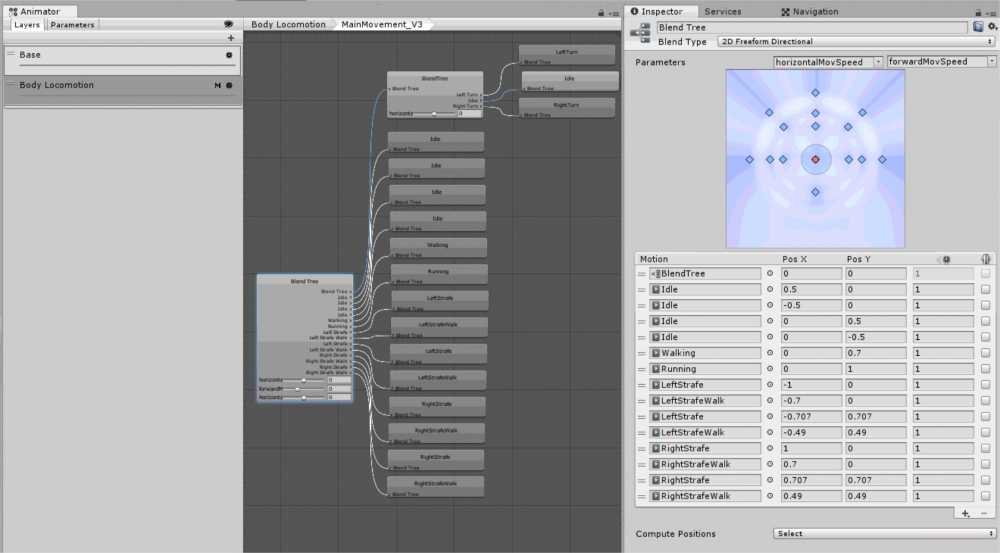Open object picker for BlendTree motion row
Viewport: 1000px width, 553px height.
tap(770, 273)
